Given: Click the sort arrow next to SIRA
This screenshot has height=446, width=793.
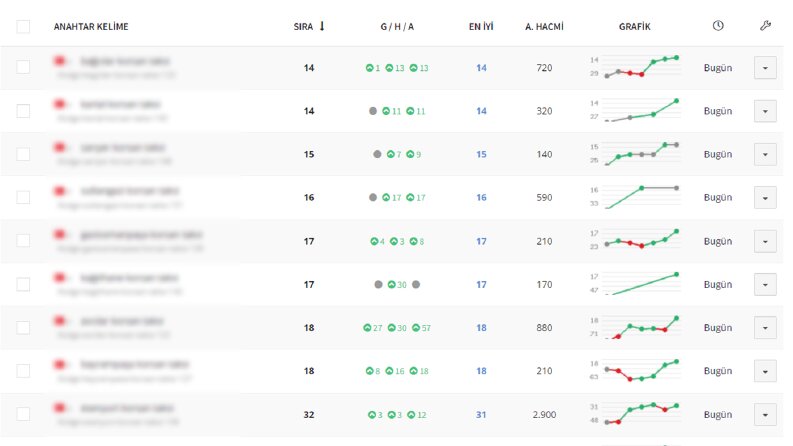Looking at the screenshot, I should [322, 26].
